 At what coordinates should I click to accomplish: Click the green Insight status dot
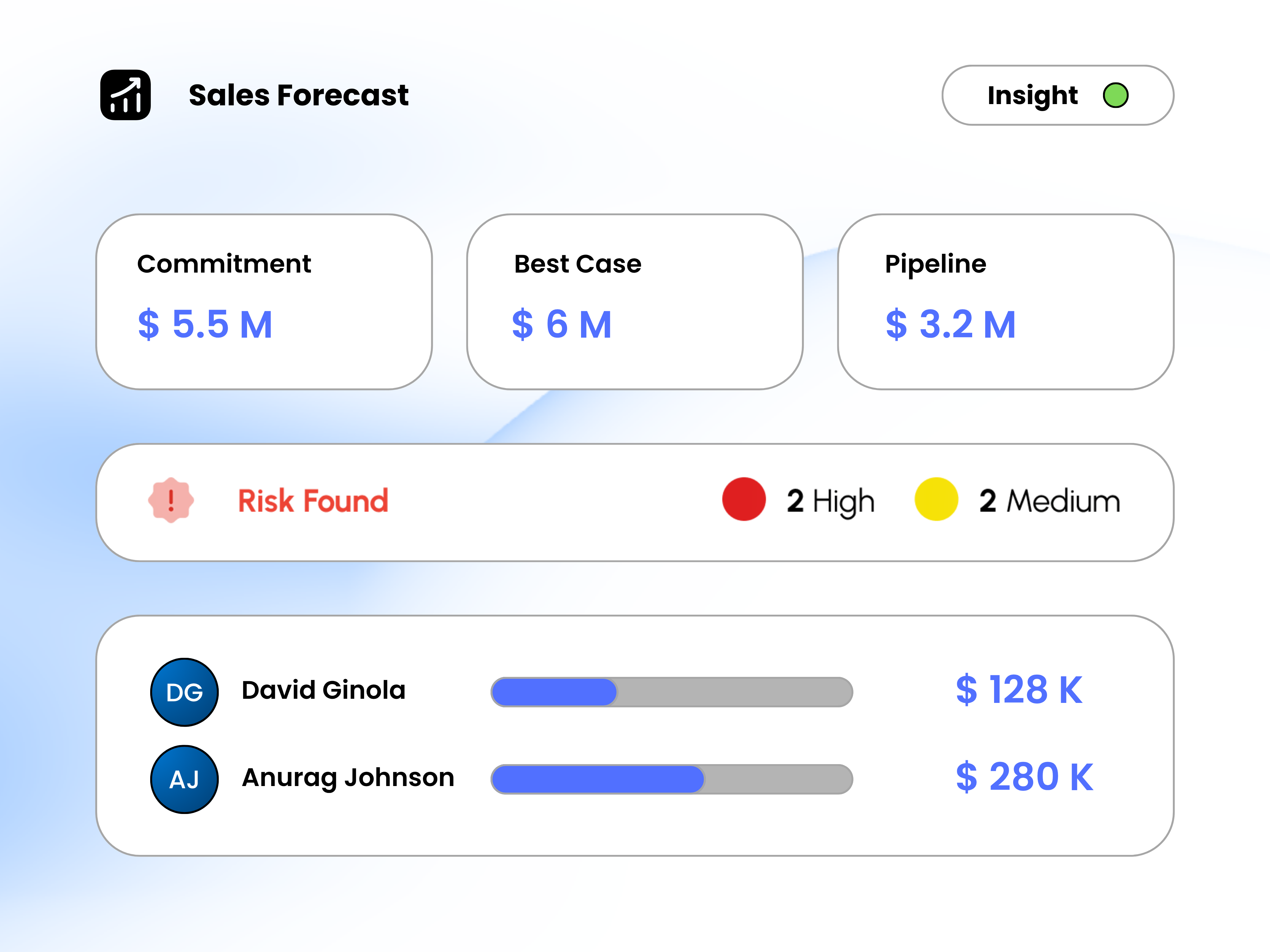[1116, 95]
